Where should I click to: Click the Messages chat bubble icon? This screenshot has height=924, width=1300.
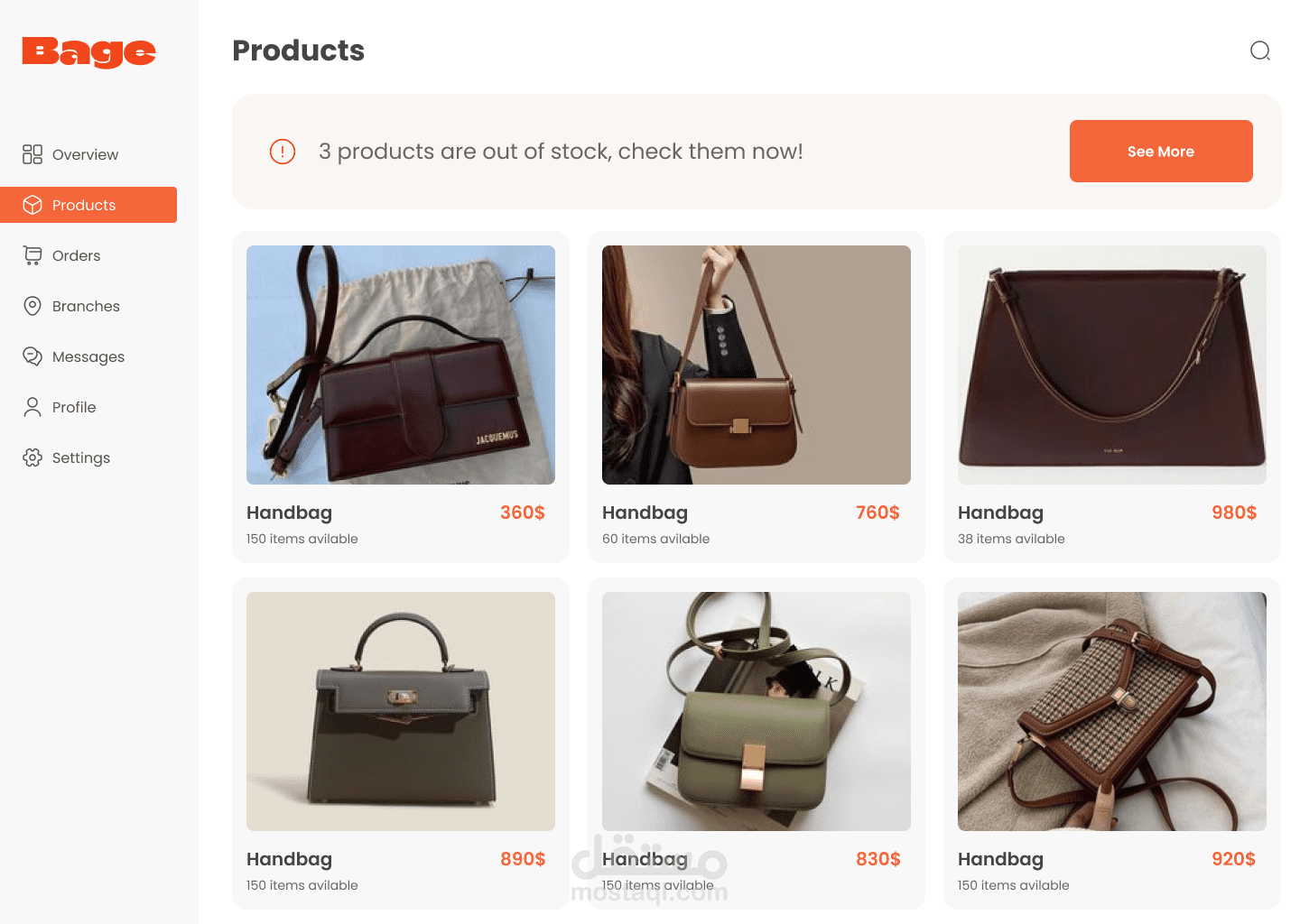point(32,356)
